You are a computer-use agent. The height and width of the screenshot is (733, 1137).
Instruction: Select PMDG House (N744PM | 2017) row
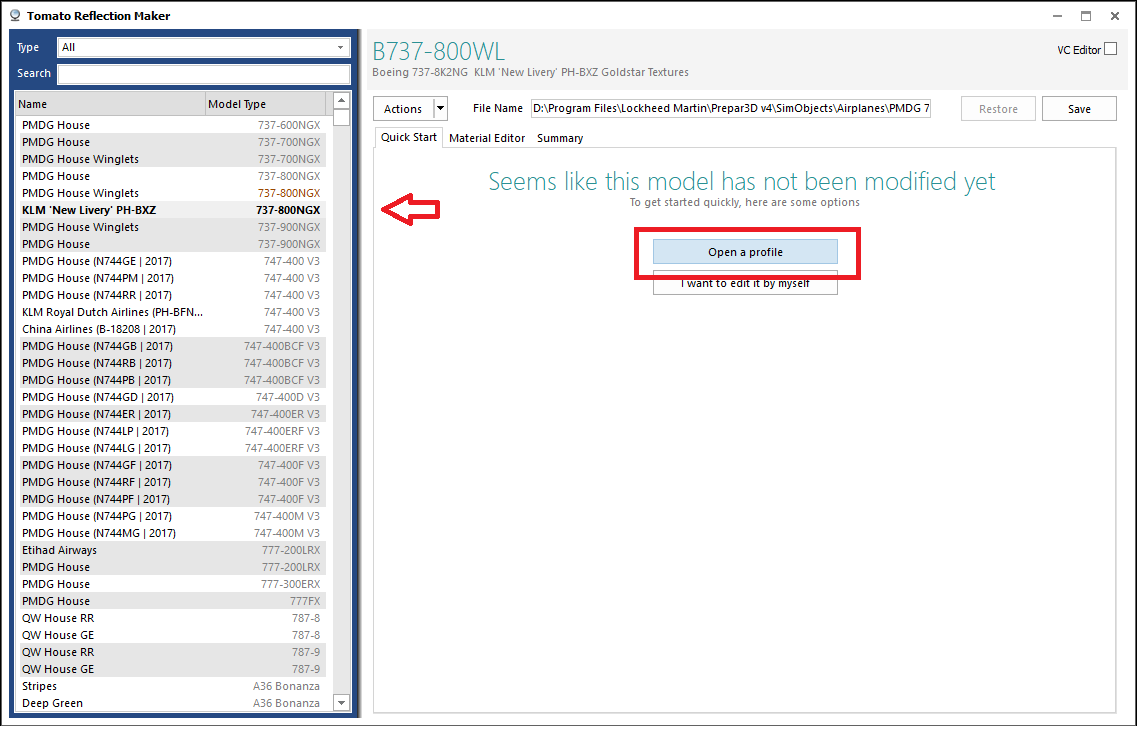171,278
